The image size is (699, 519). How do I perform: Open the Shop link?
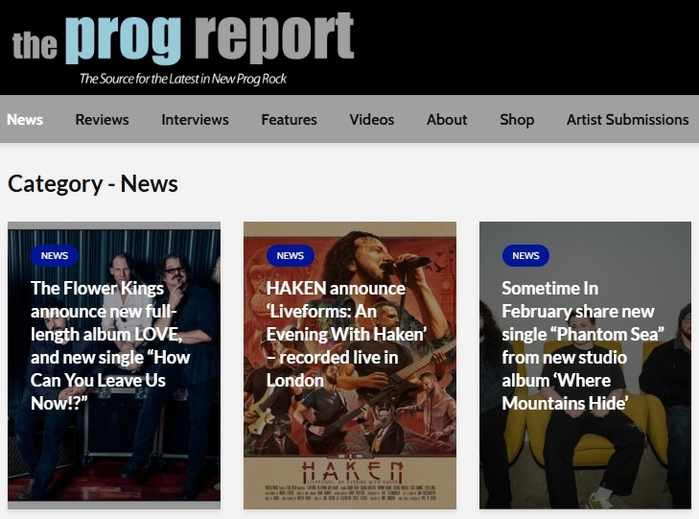tap(517, 119)
